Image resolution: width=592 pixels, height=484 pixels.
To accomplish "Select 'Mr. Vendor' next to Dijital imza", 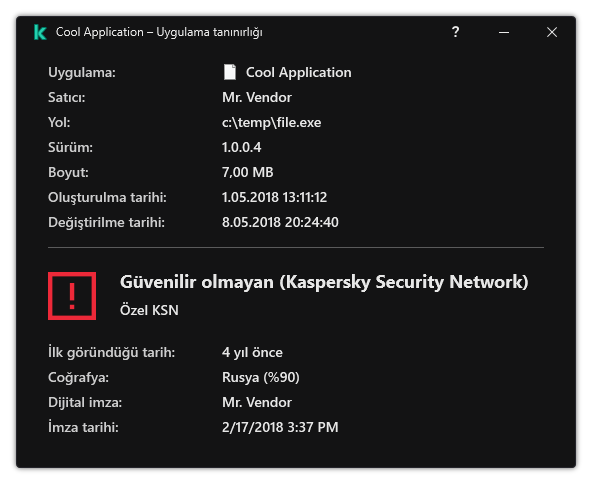I will click(257, 402).
